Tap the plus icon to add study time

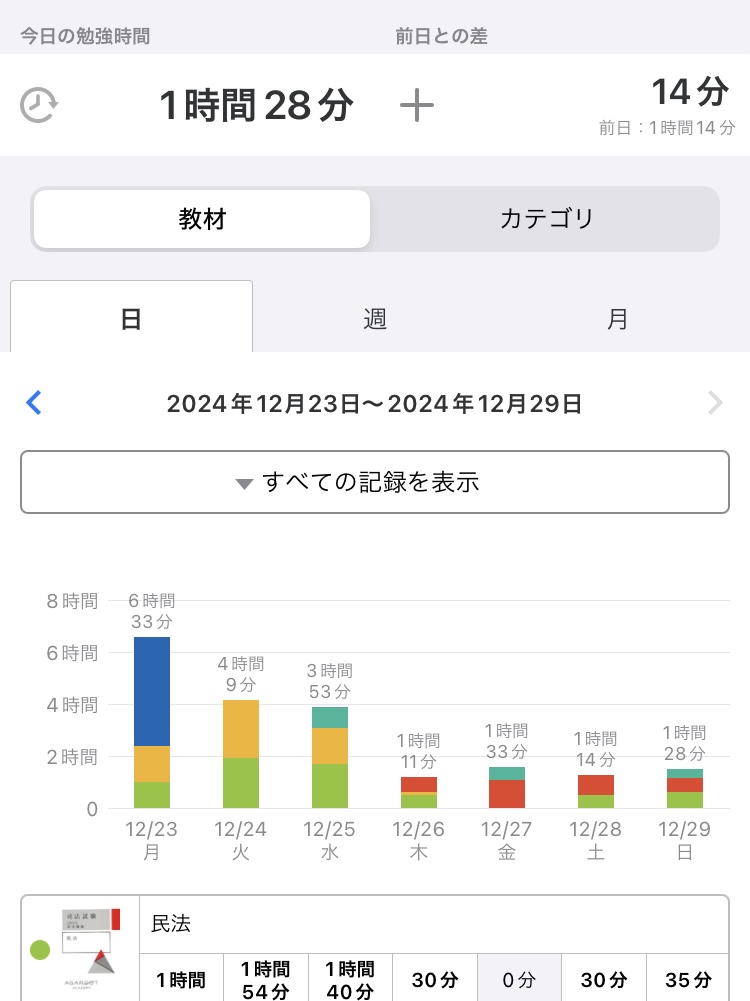tap(417, 105)
